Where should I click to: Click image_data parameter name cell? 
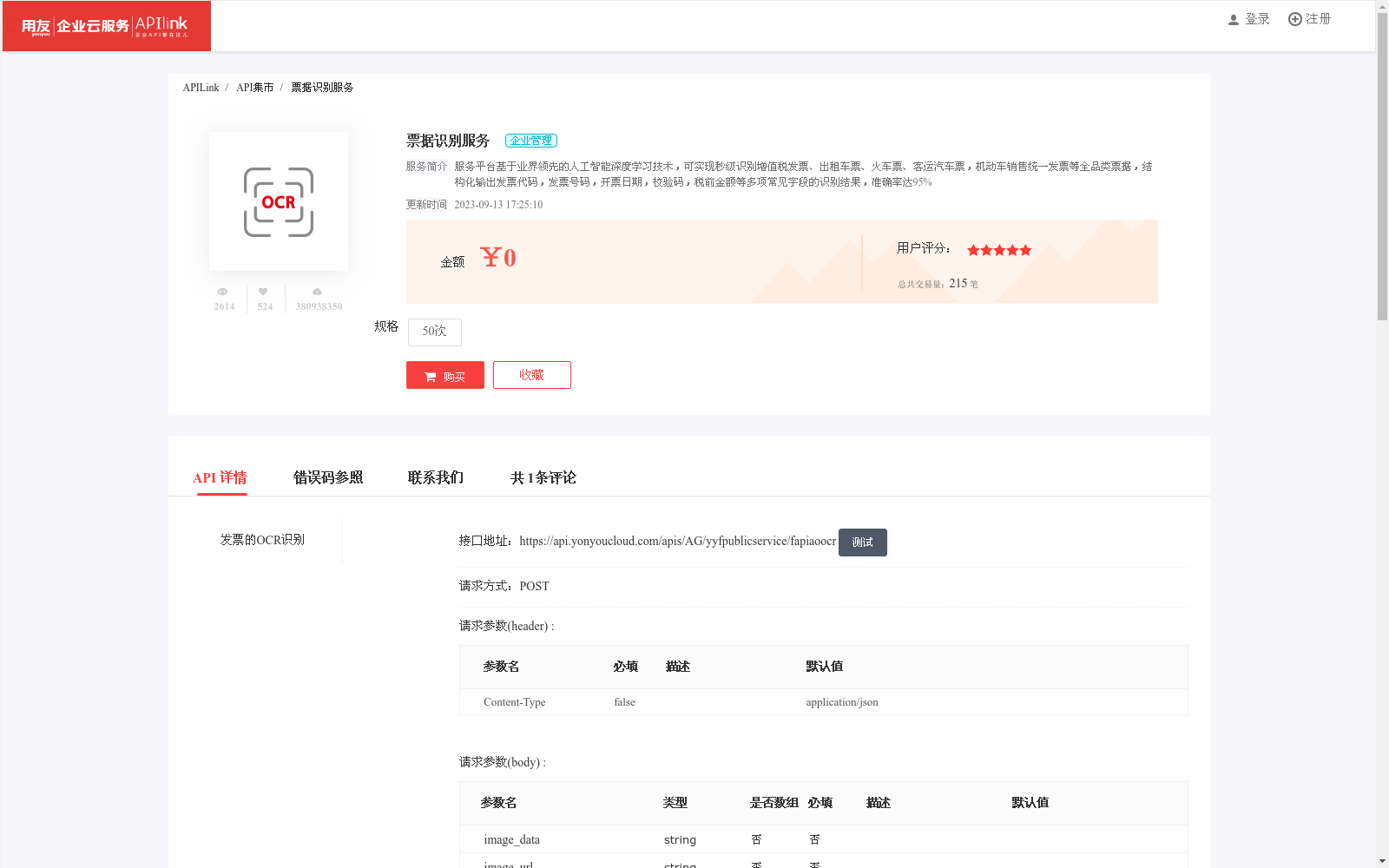click(512, 839)
